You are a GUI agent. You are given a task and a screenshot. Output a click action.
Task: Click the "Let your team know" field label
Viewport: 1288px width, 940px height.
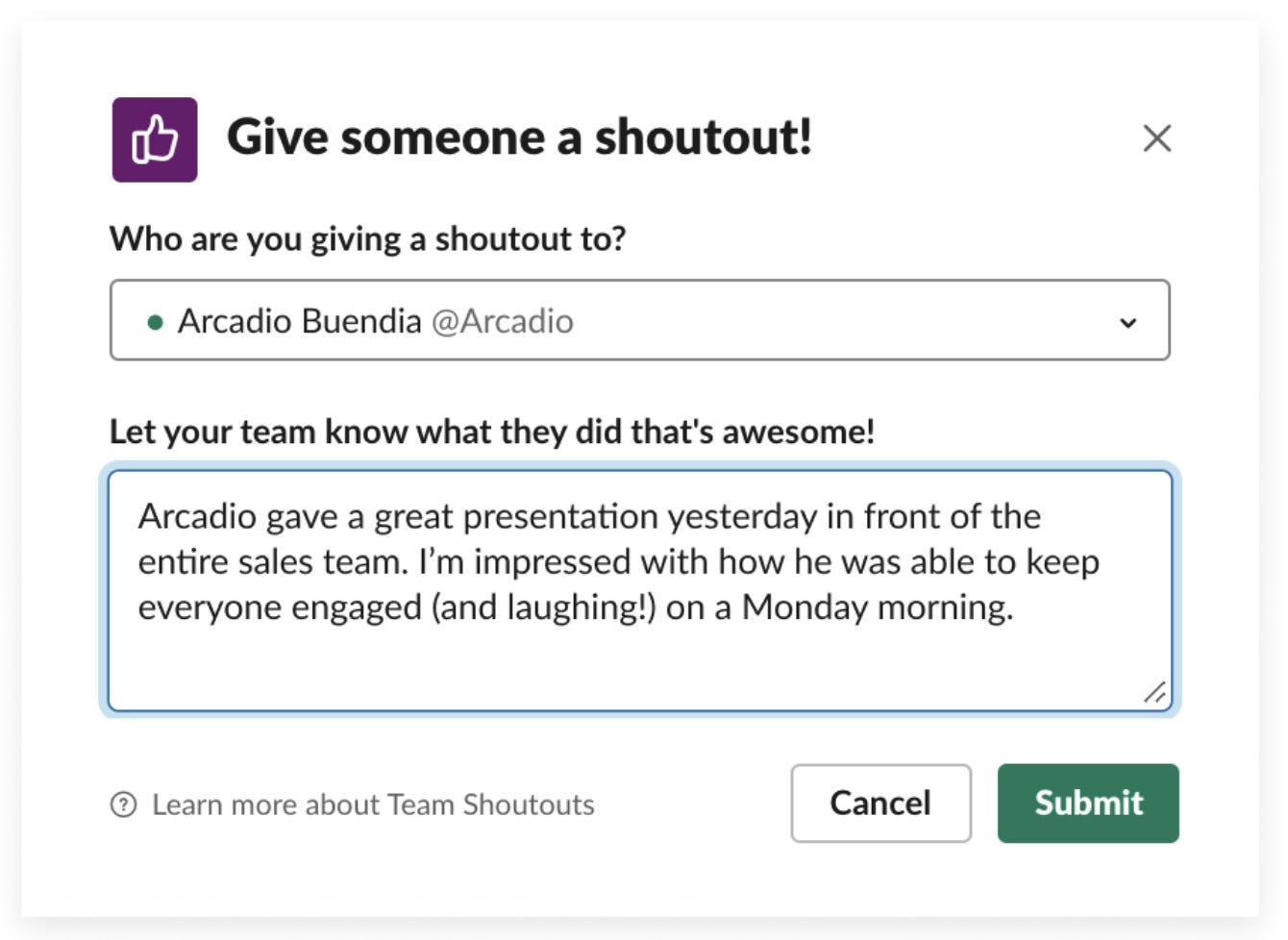(492, 433)
